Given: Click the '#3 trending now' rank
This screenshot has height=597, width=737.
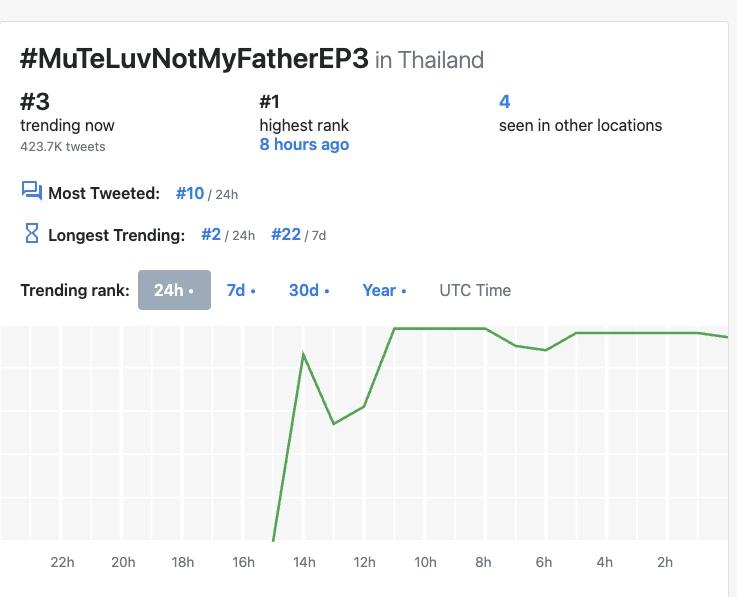Looking at the screenshot, I should [x=35, y=101].
